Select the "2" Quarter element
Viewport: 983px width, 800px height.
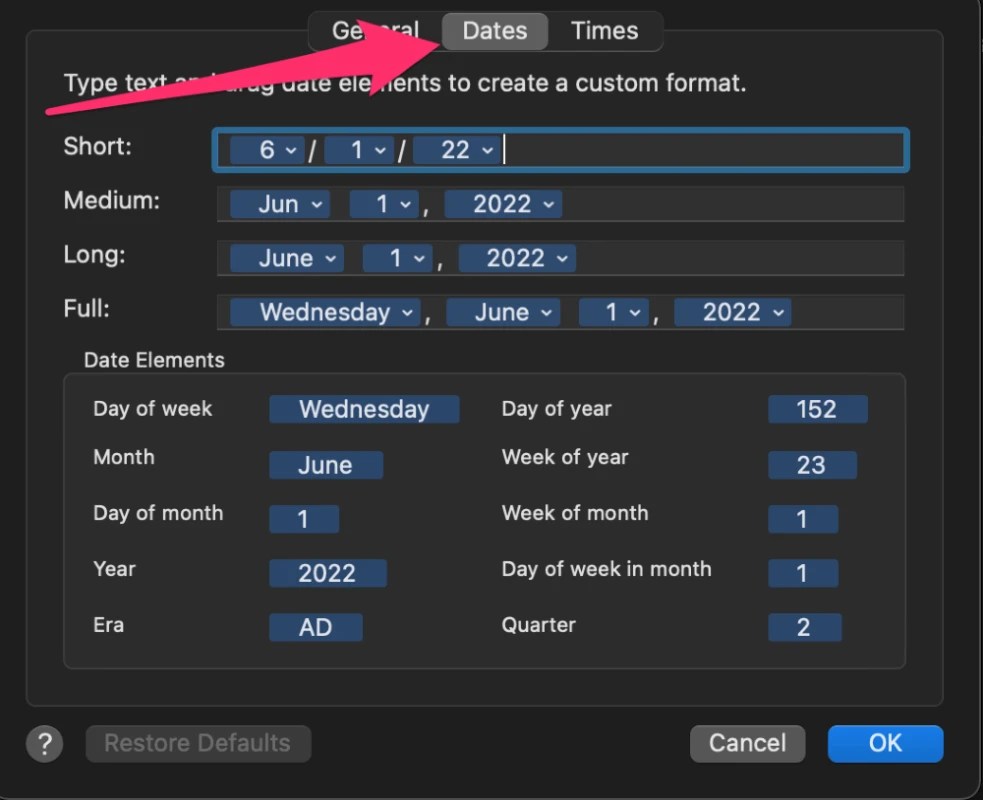pos(805,626)
